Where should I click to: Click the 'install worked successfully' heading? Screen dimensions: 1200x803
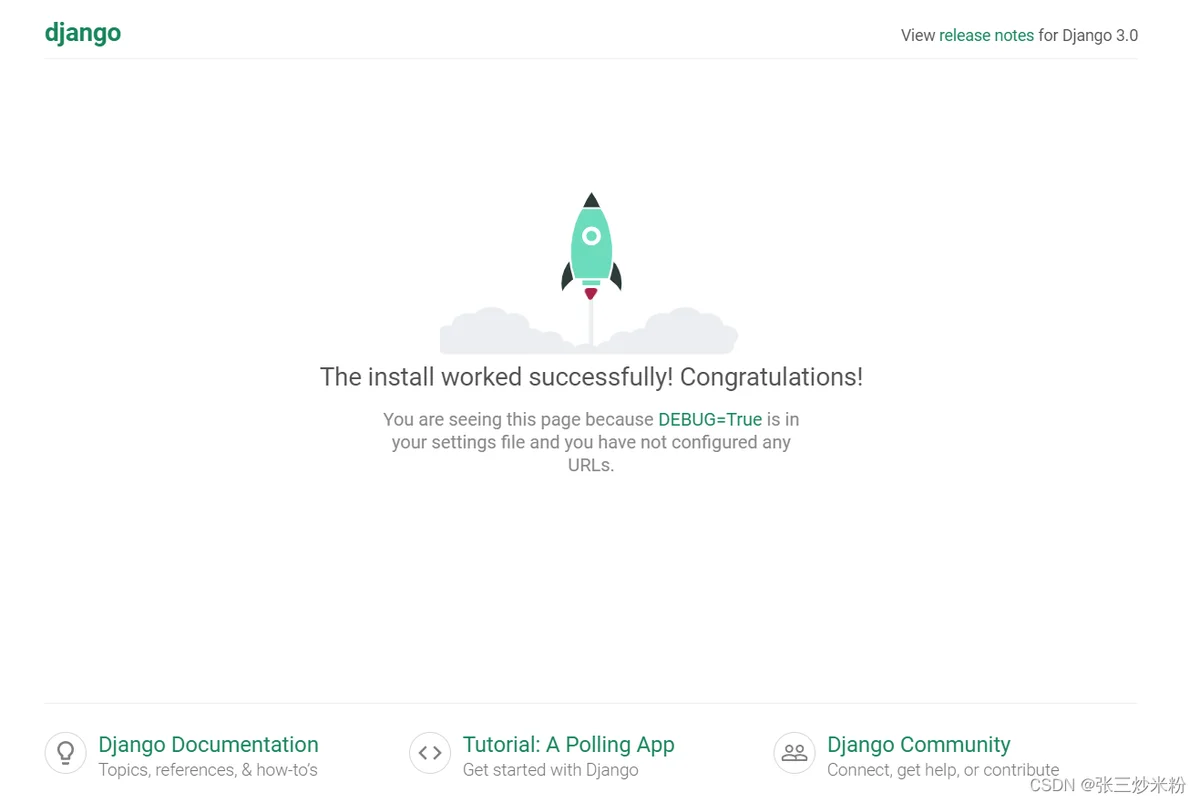(x=591, y=377)
